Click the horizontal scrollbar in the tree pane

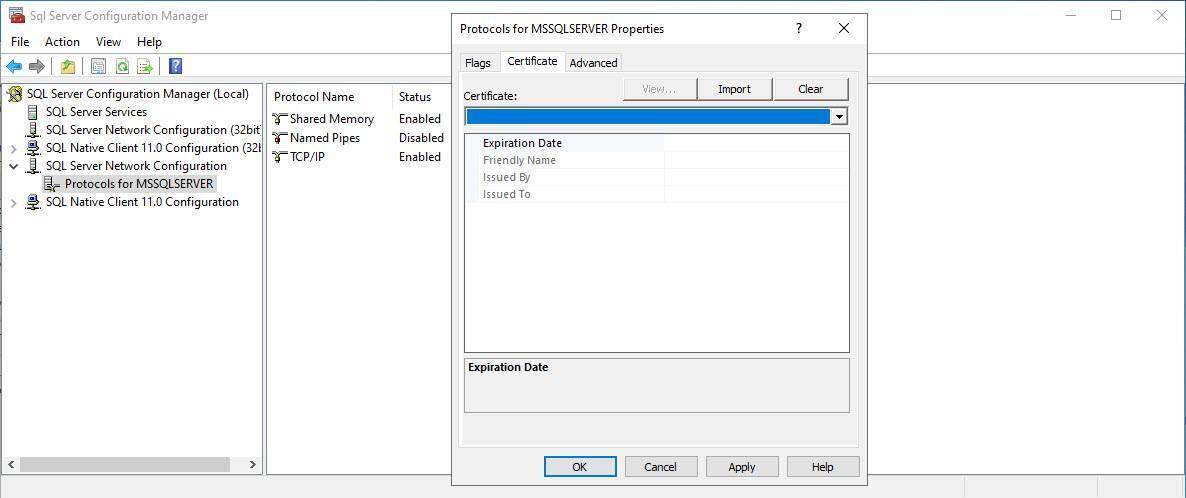pyautogui.click(x=124, y=465)
